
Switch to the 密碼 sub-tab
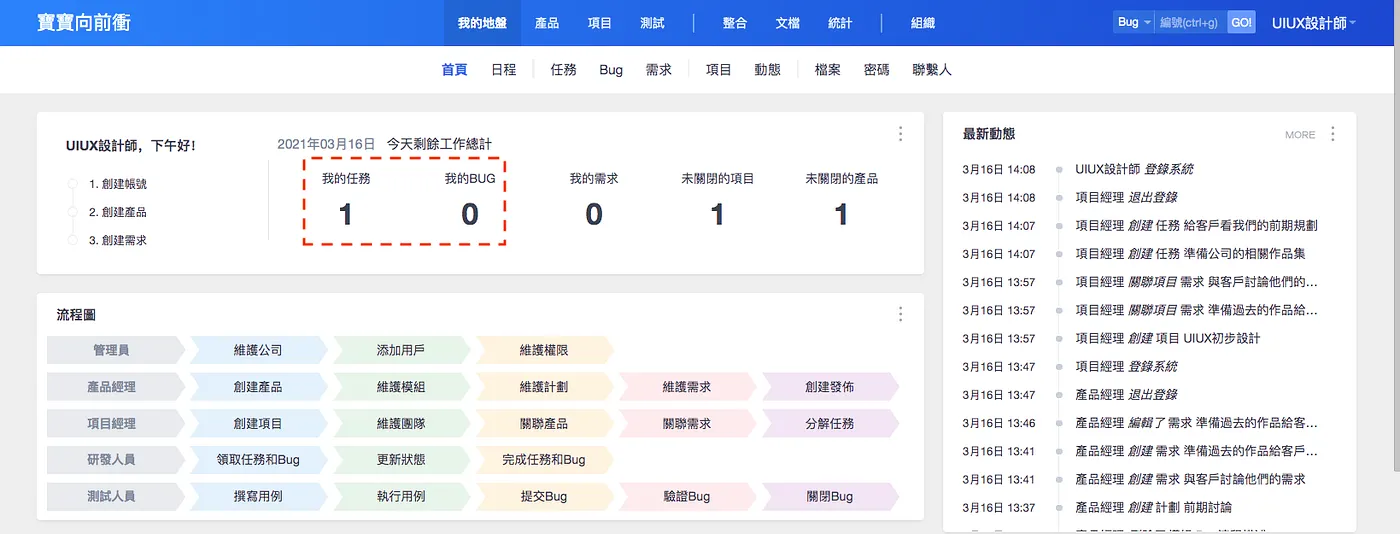(877, 70)
